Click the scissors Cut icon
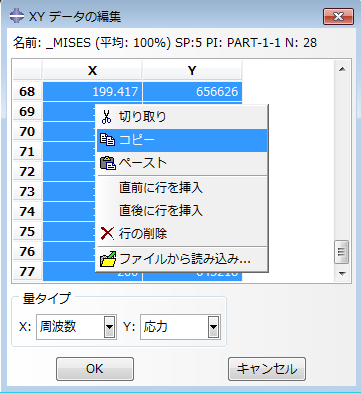The width and height of the screenshot is (361, 393). [106, 117]
